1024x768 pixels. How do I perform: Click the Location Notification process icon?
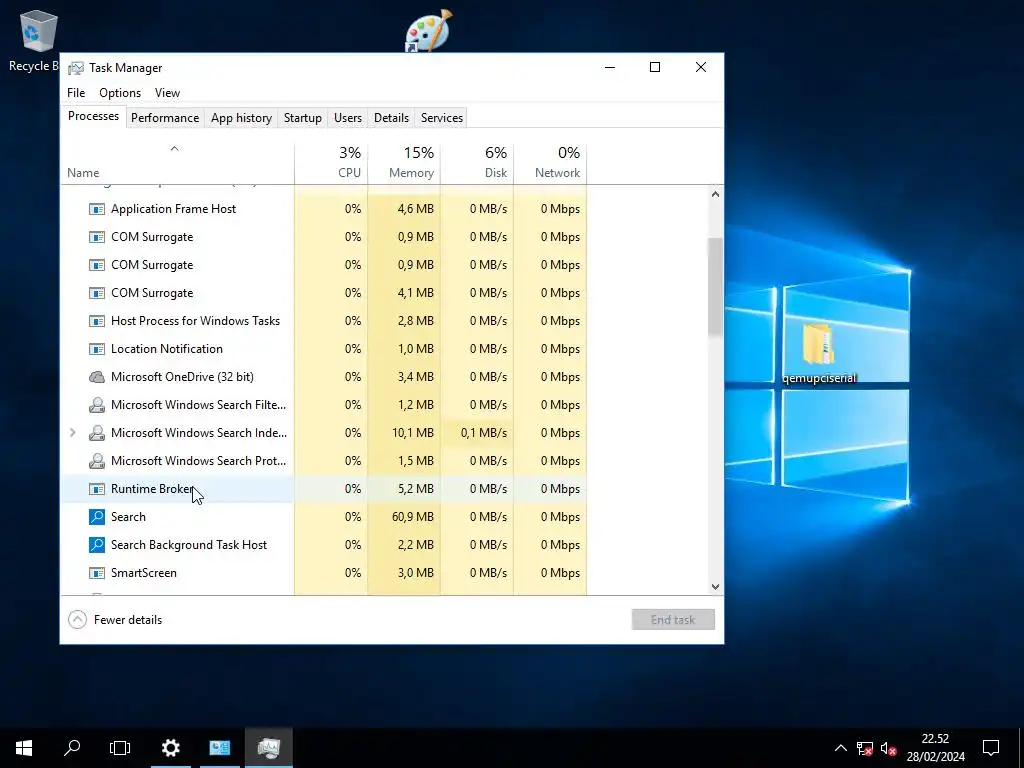[97, 349]
